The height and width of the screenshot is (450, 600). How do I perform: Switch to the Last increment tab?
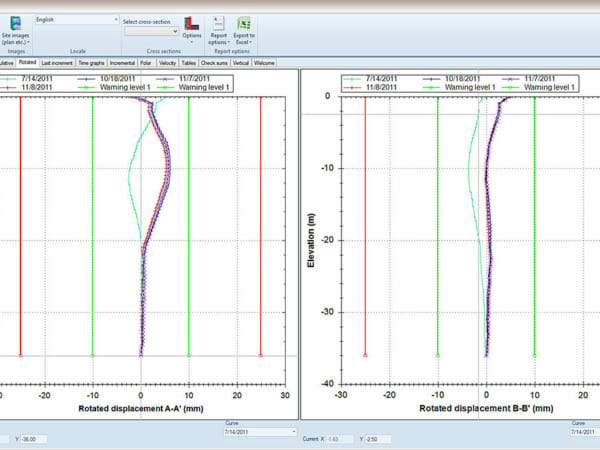tap(57, 63)
